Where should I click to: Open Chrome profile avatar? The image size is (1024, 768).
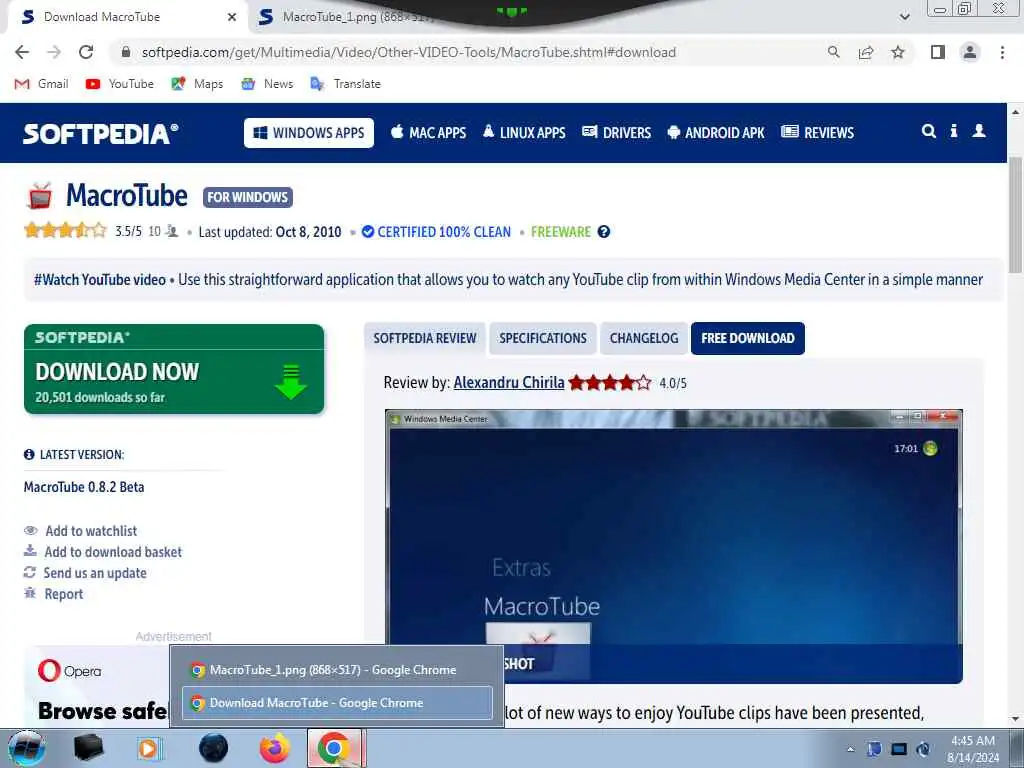tap(970, 52)
